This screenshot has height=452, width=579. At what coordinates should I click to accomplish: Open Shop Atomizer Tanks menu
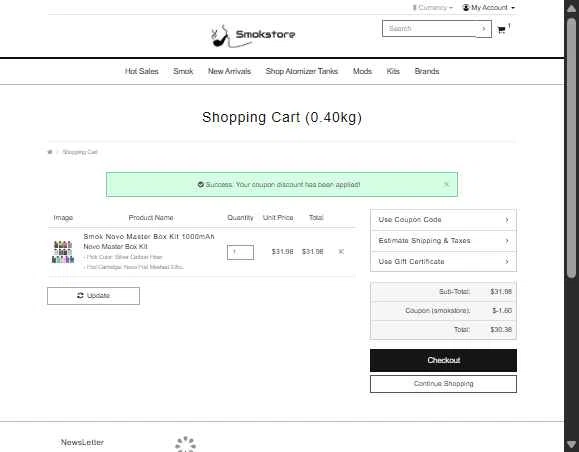click(x=302, y=71)
